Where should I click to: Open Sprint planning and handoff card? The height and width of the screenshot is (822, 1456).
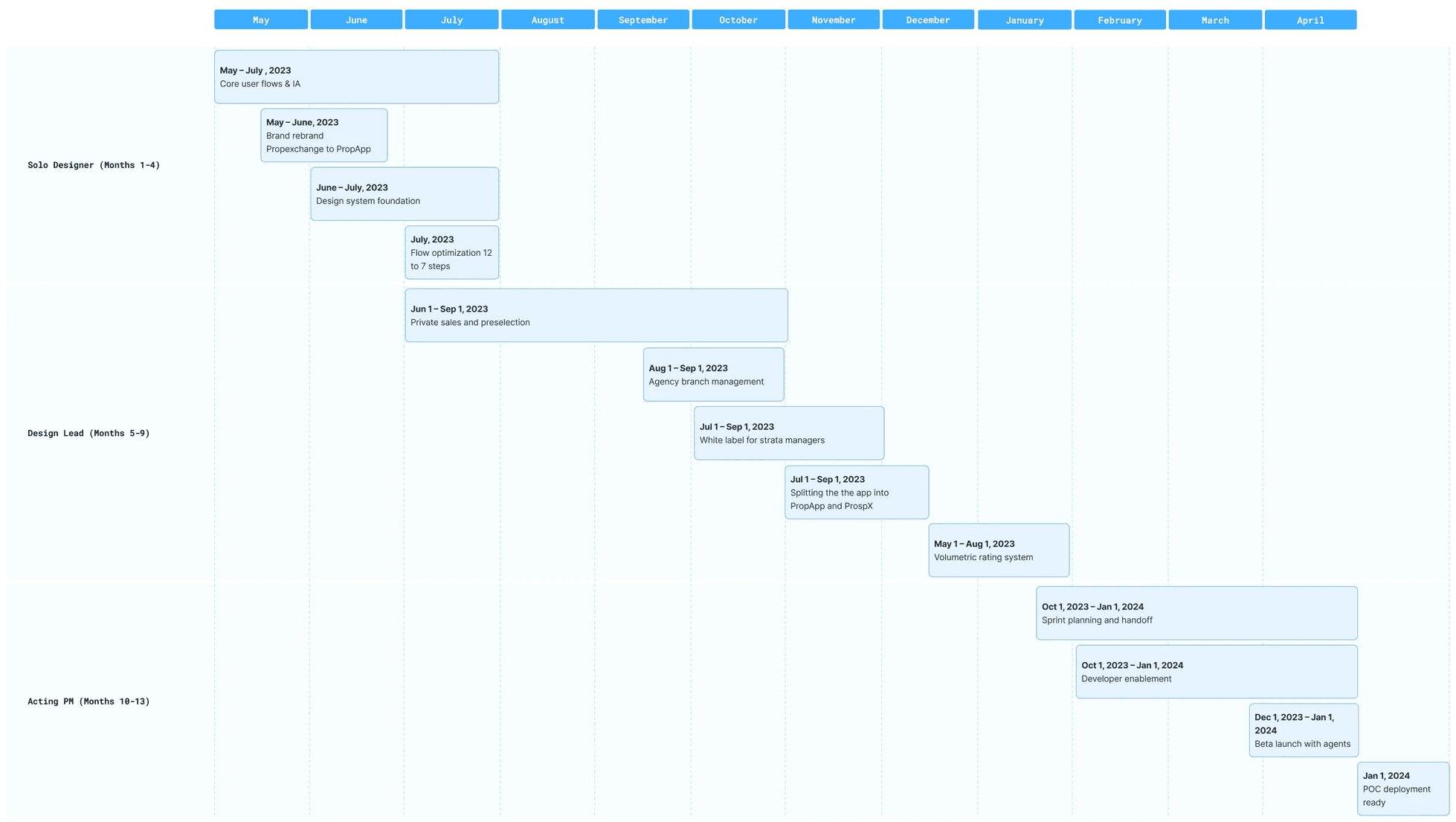pyautogui.click(x=1196, y=613)
